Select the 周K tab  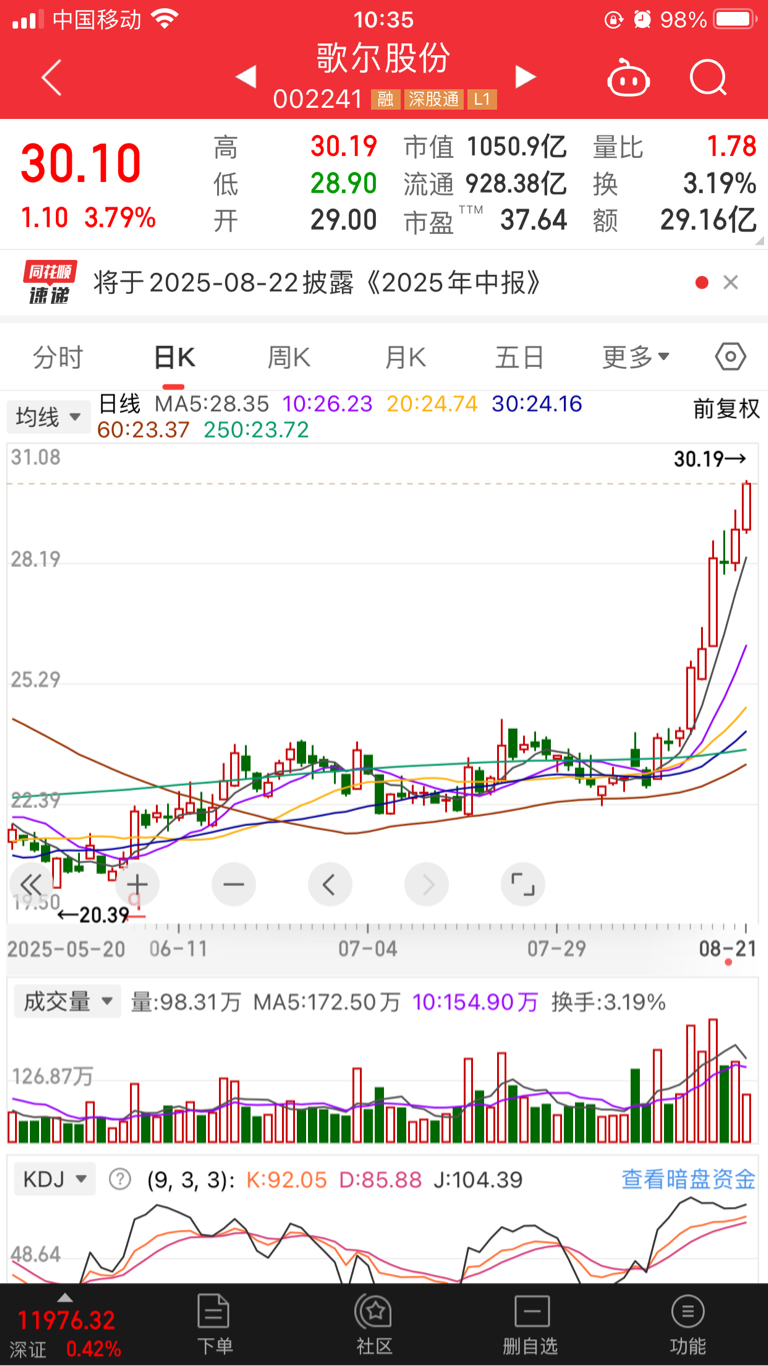[x=289, y=357]
